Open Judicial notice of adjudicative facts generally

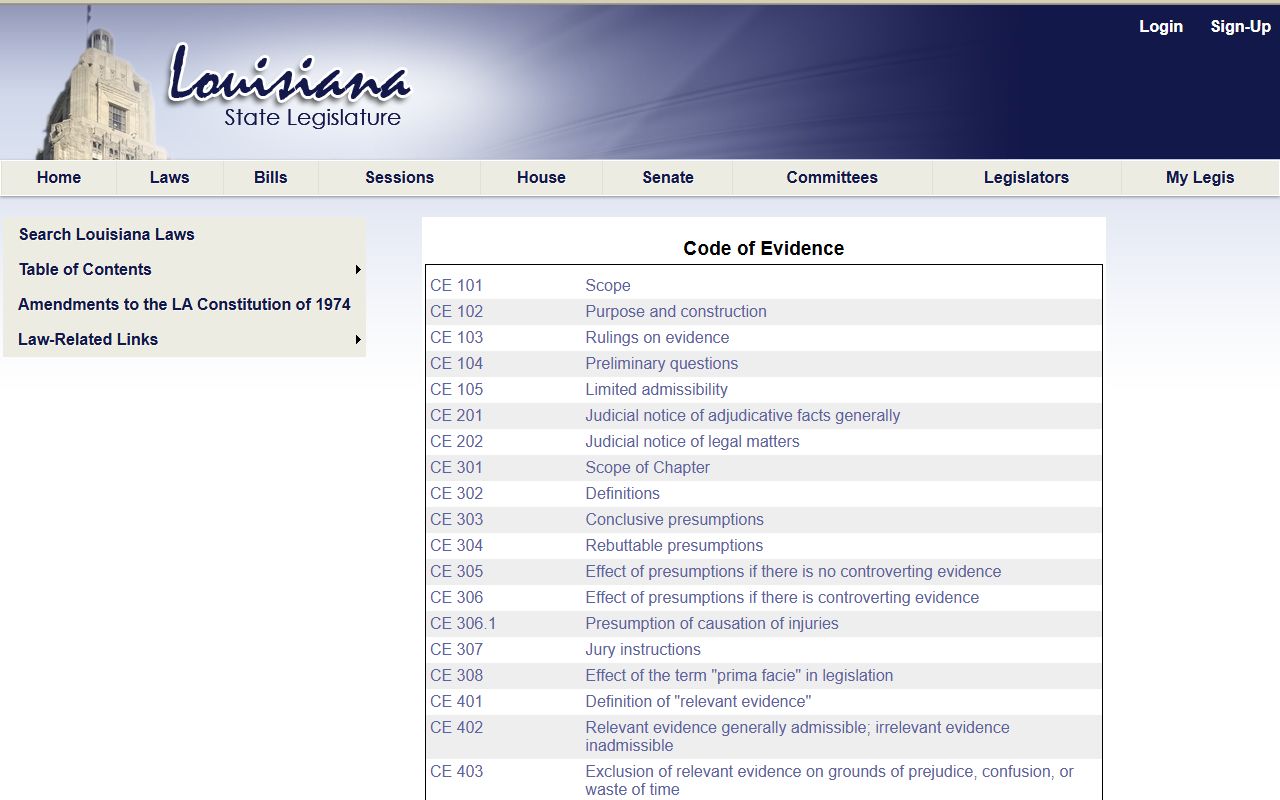coord(742,416)
